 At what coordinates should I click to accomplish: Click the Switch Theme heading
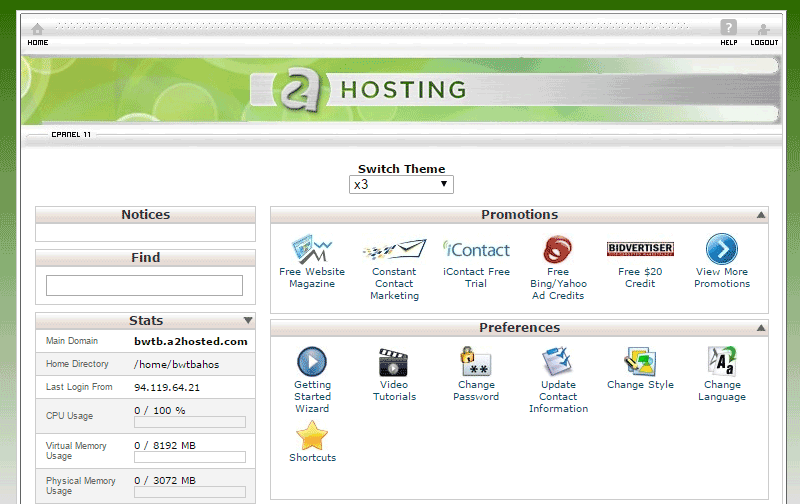tap(402, 169)
